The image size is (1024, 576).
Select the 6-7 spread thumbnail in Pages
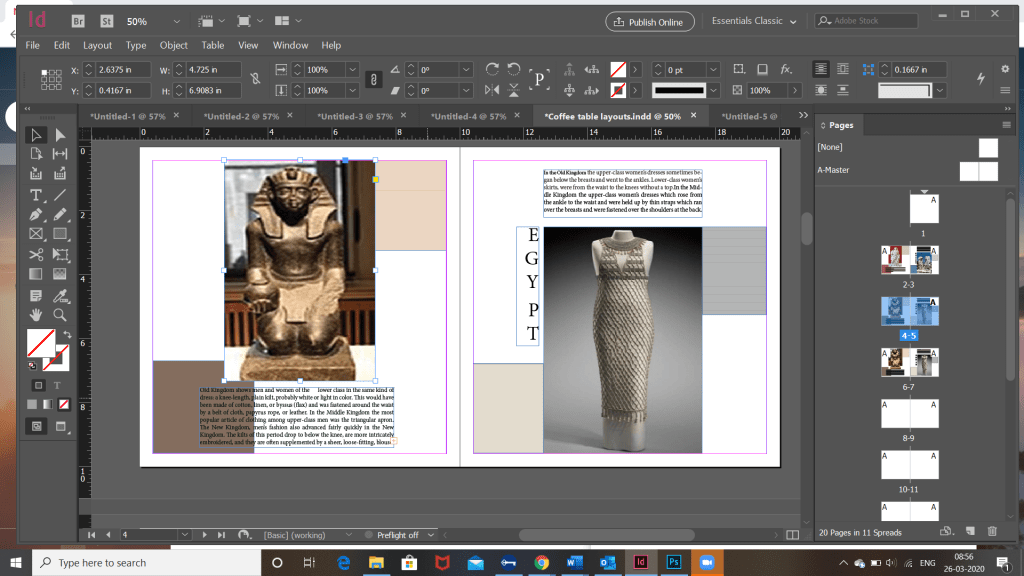(909, 362)
